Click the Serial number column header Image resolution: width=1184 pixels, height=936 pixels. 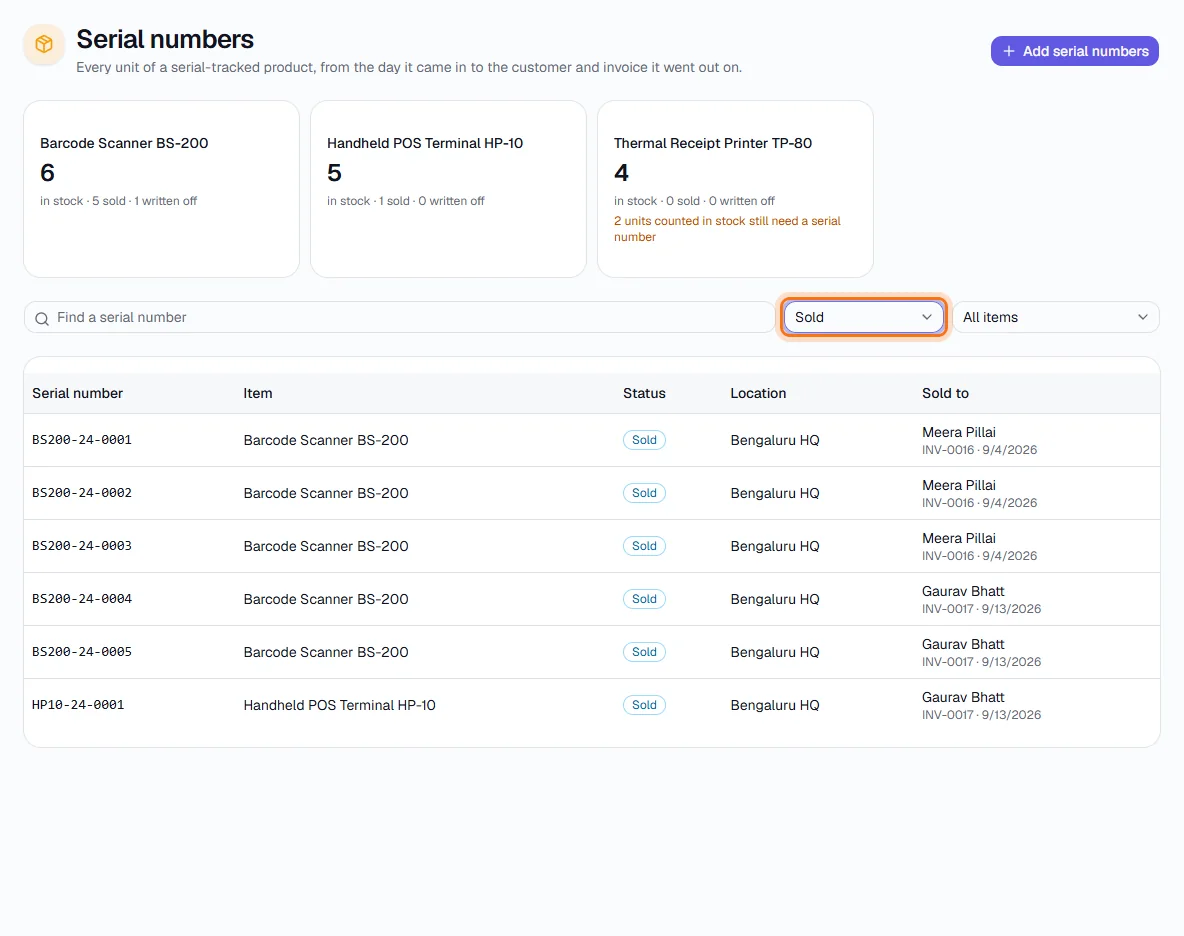pyautogui.click(x=78, y=393)
